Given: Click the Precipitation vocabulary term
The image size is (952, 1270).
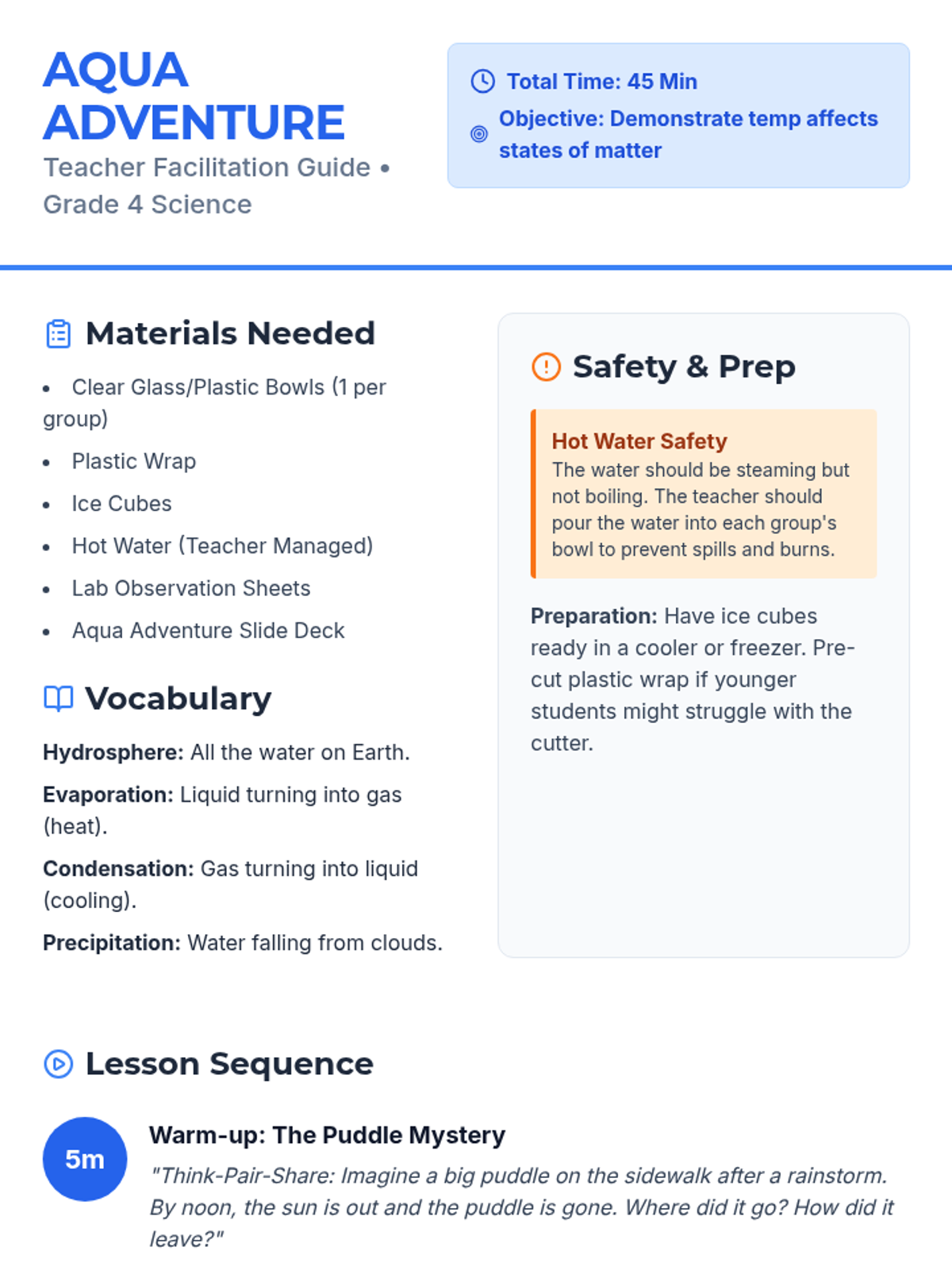Looking at the screenshot, I should (x=112, y=943).
